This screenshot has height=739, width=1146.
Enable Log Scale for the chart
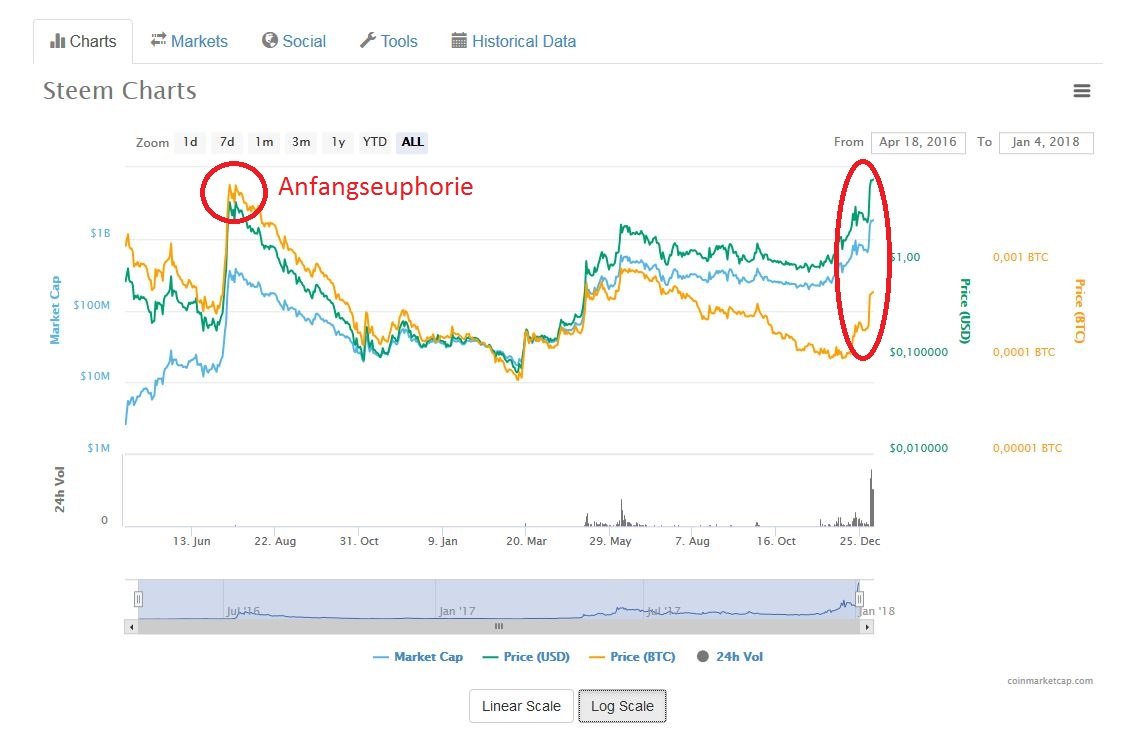coord(622,705)
